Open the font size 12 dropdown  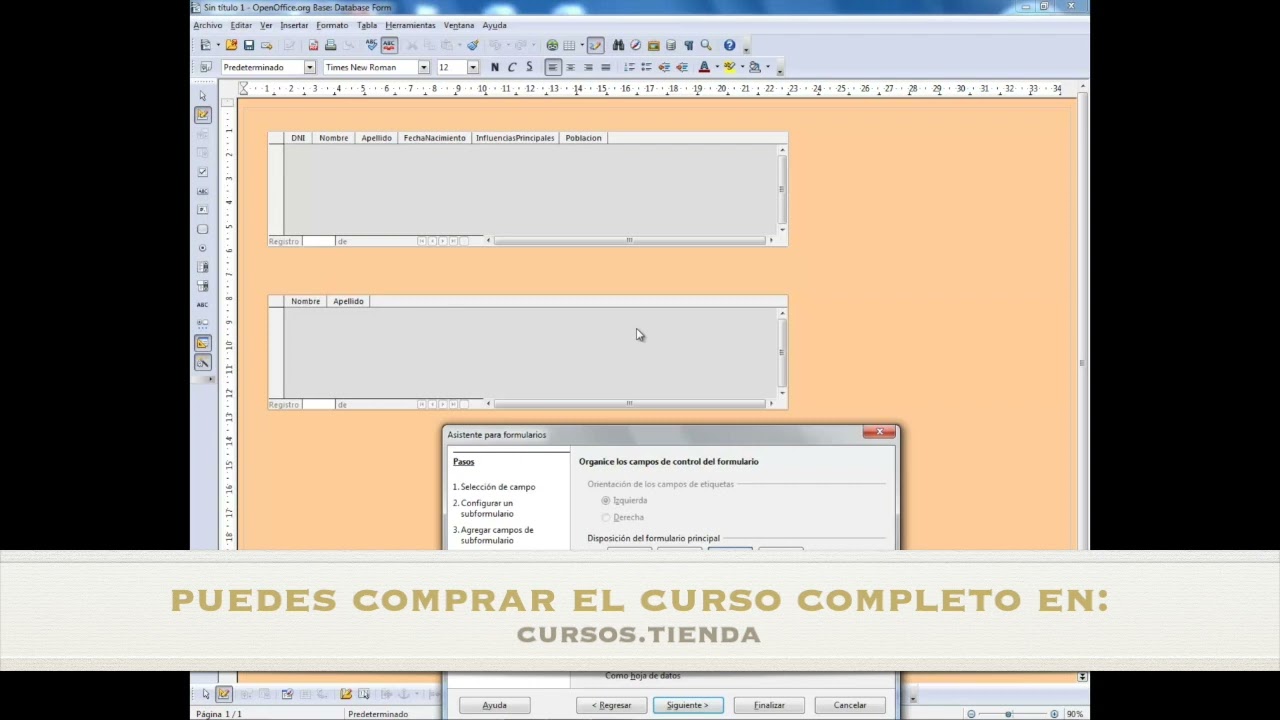click(x=473, y=67)
